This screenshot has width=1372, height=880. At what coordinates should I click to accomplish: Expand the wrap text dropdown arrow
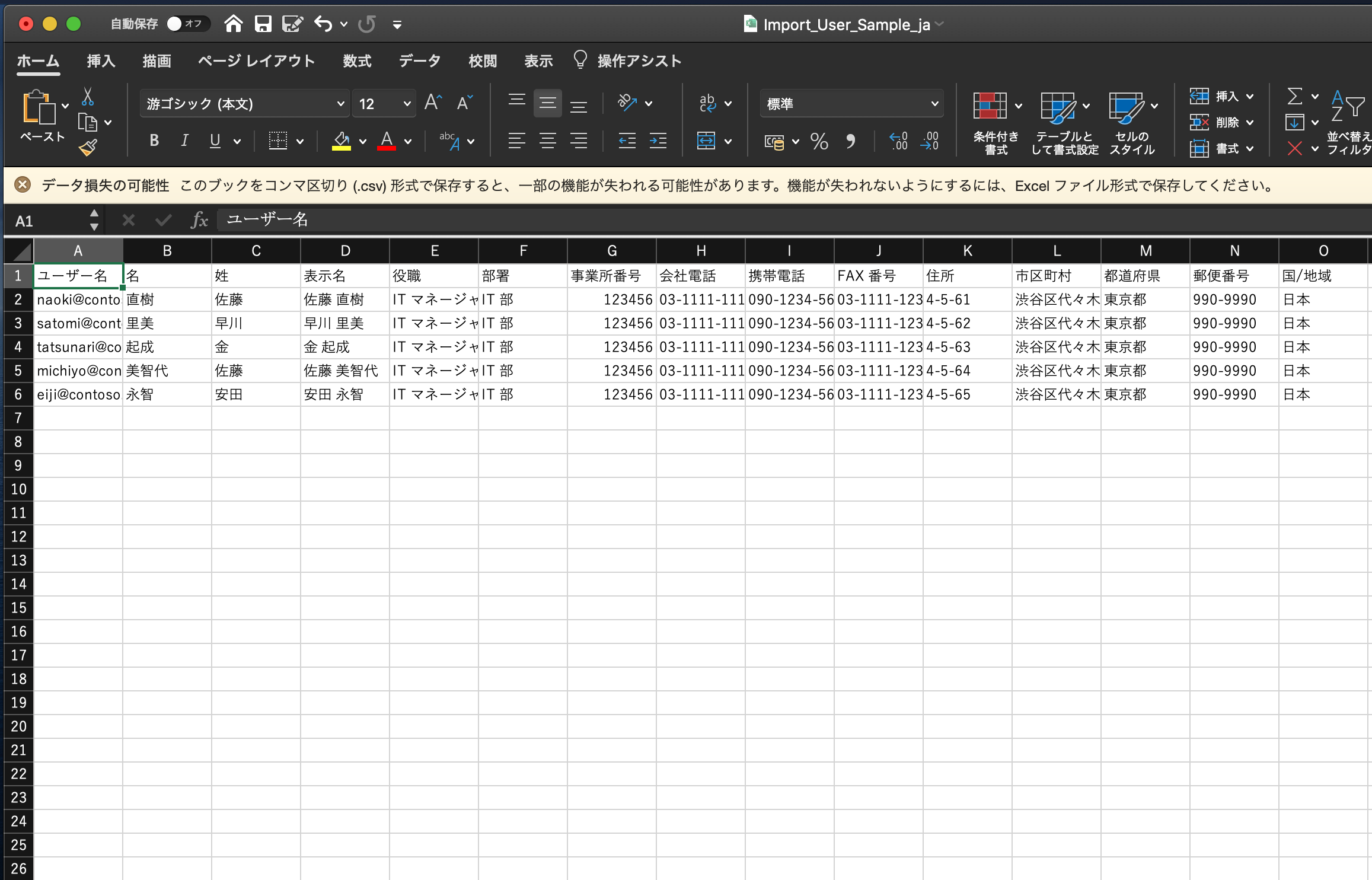[728, 104]
